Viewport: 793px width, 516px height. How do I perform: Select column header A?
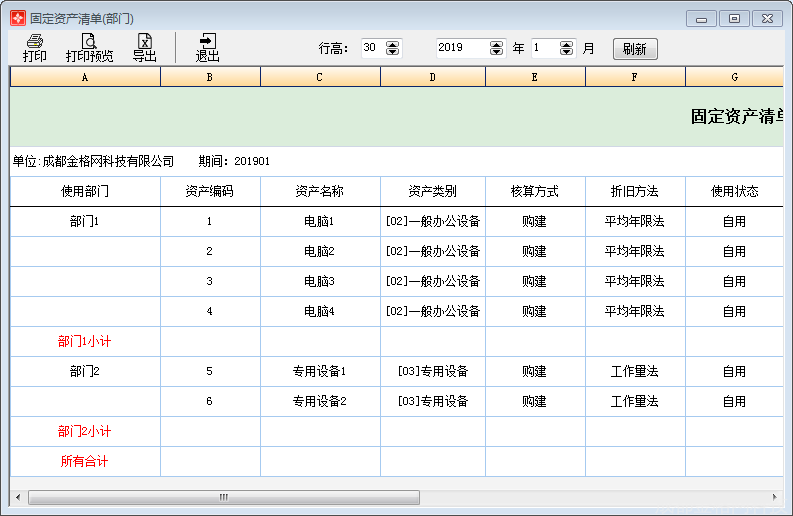pos(85,77)
